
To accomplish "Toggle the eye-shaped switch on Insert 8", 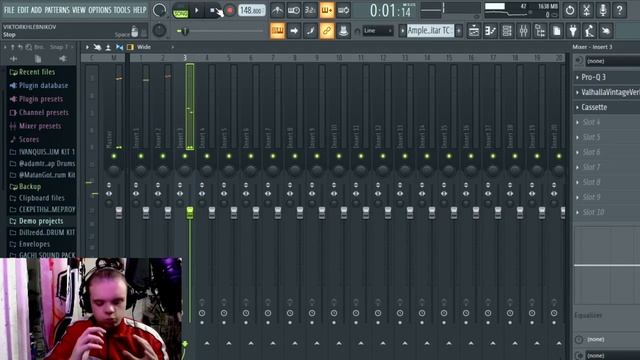I will (290, 193).
